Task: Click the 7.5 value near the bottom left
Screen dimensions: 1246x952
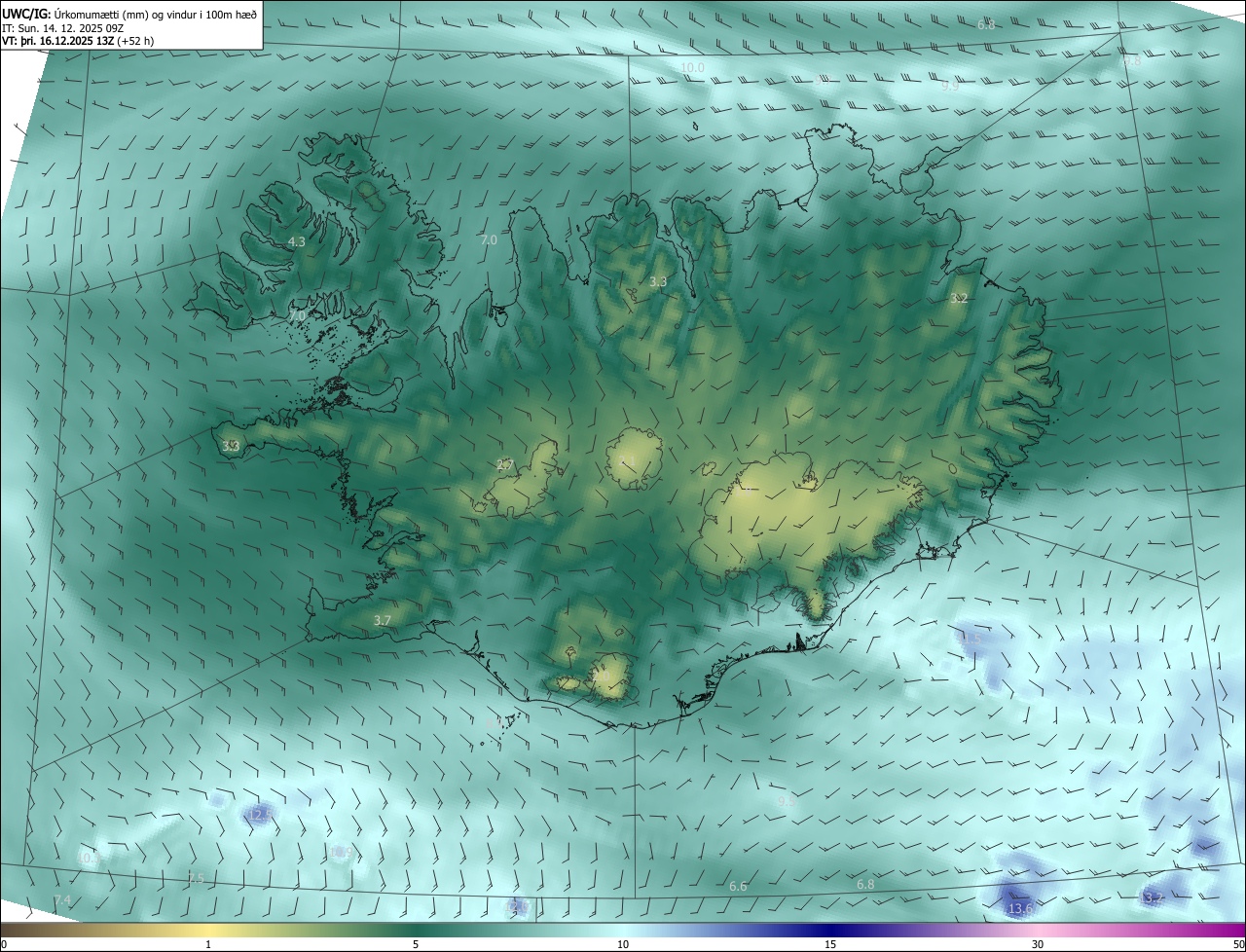Action: [196, 878]
